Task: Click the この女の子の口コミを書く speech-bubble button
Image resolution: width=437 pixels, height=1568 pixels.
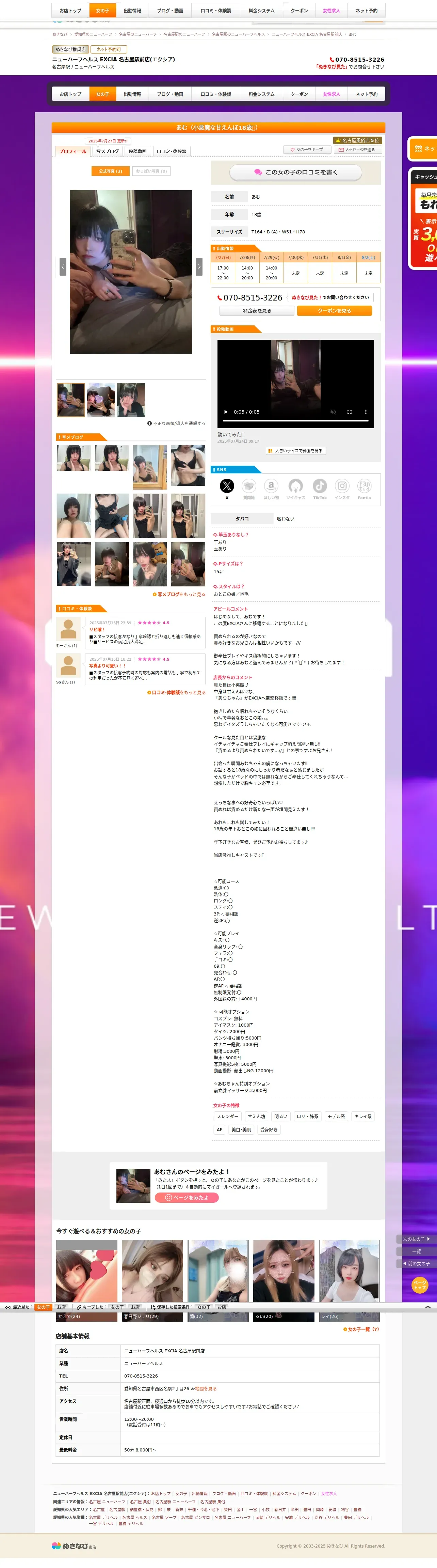Action: [x=295, y=172]
